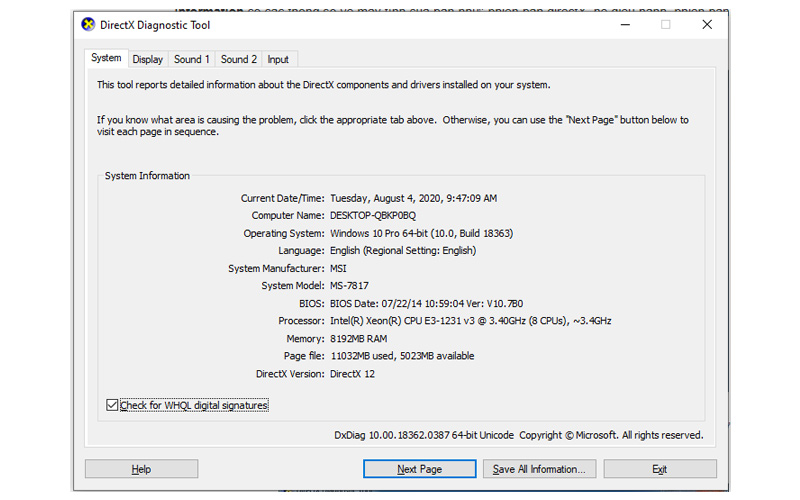The height and width of the screenshot is (500, 800).
Task: Click the 8192MB RAM memory value
Action: [358, 339]
